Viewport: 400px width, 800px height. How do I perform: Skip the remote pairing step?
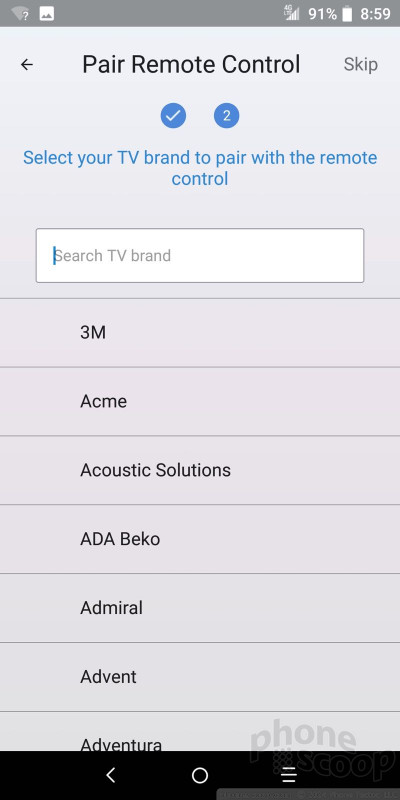361,65
